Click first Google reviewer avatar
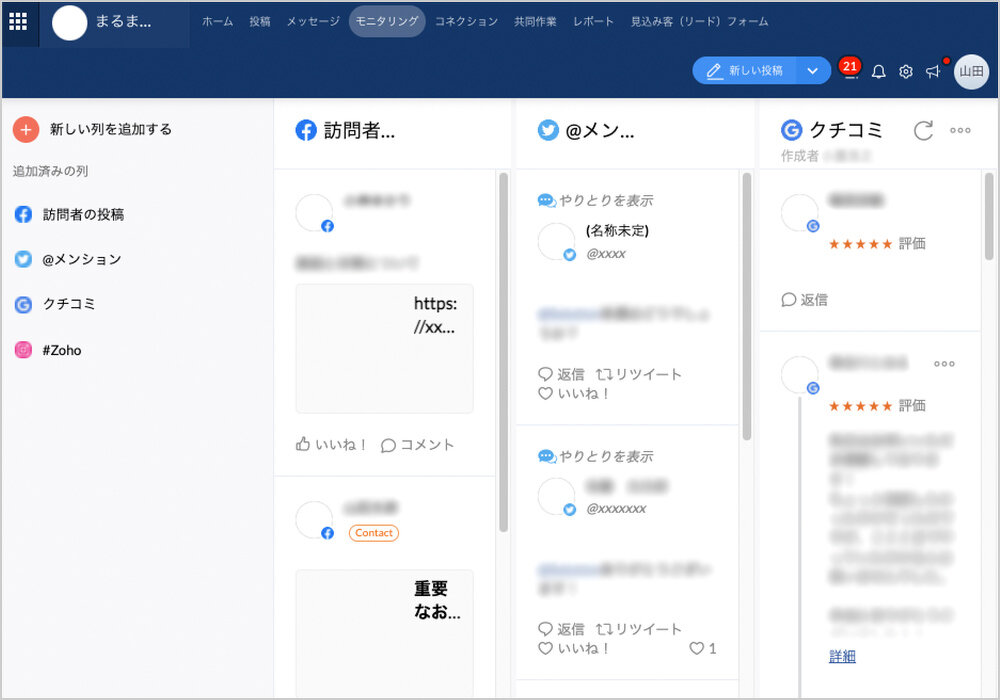The image size is (1000, 700). tap(799, 212)
